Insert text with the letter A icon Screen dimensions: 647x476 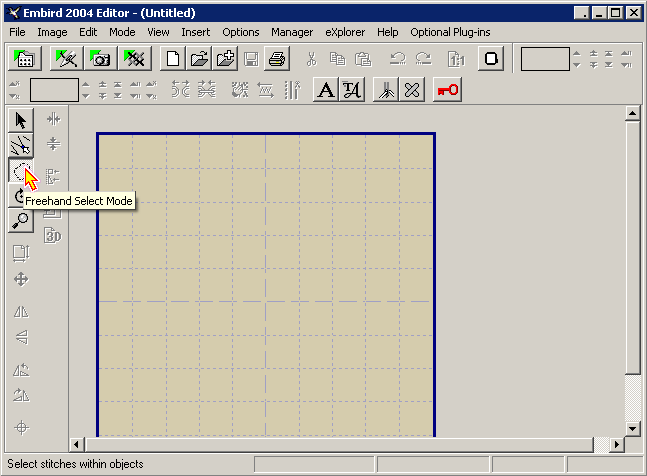(x=326, y=90)
